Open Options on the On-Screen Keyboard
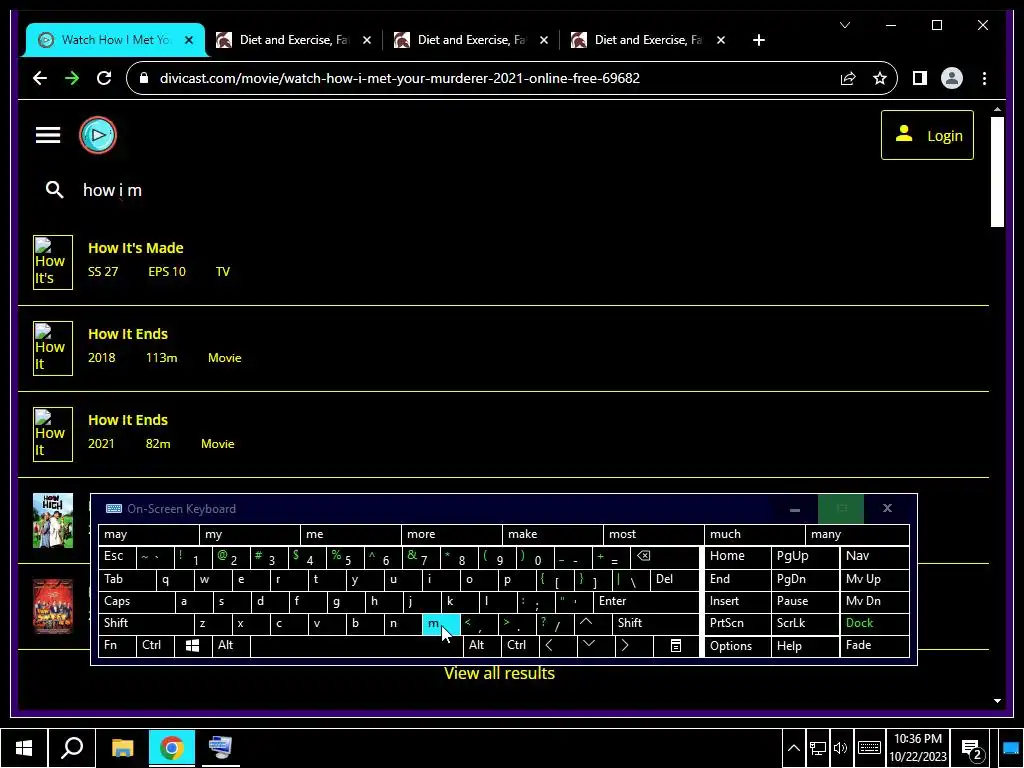Image resolution: width=1024 pixels, height=768 pixels. 737,646
